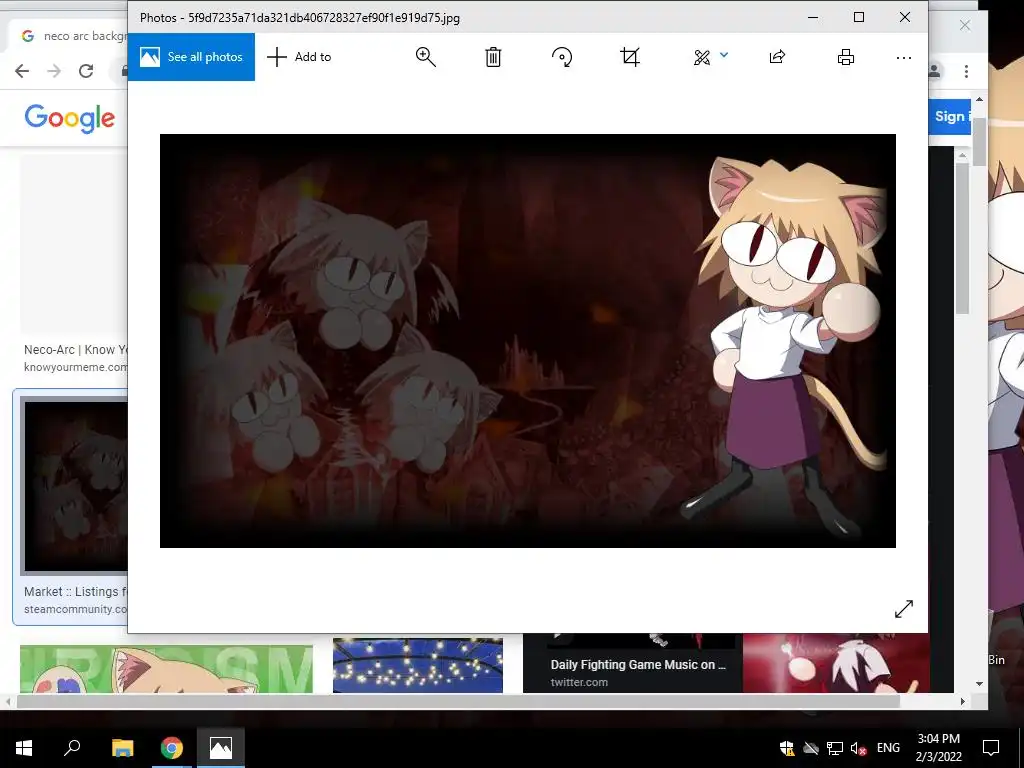The width and height of the screenshot is (1024, 768).
Task: Click the network tray icon
Action: click(x=835, y=748)
